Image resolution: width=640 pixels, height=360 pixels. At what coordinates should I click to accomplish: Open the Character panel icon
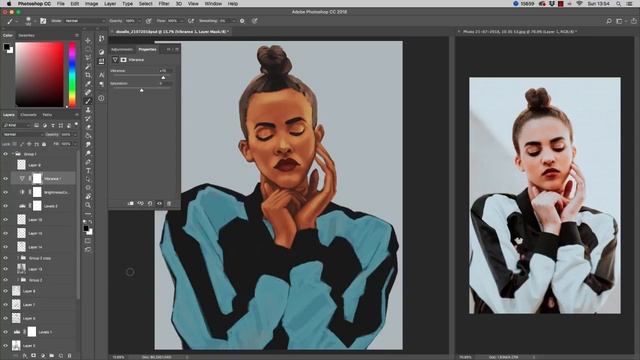coord(101,75)
